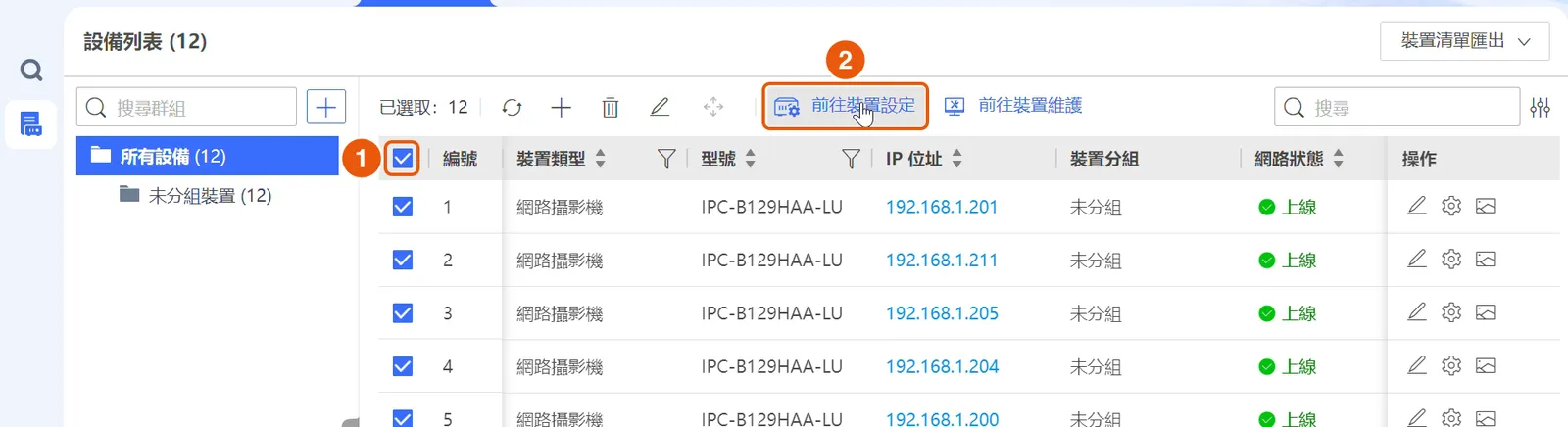Open image icon for 192.168.1.205

click(x=1486, y=312)
